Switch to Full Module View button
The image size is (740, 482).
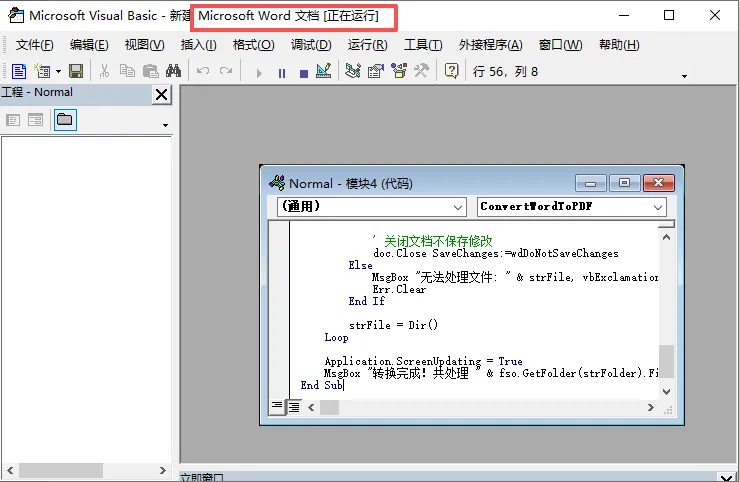tap(294, 406)
